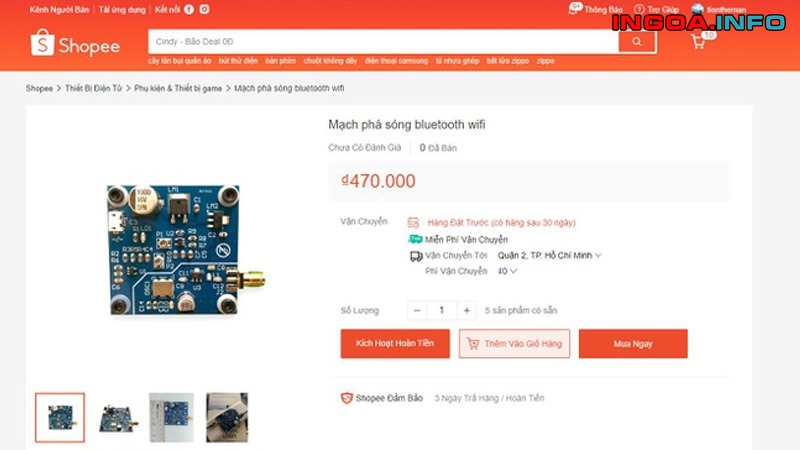
Task: Open the shopping cart icon
Action: [x=698, y=42]
